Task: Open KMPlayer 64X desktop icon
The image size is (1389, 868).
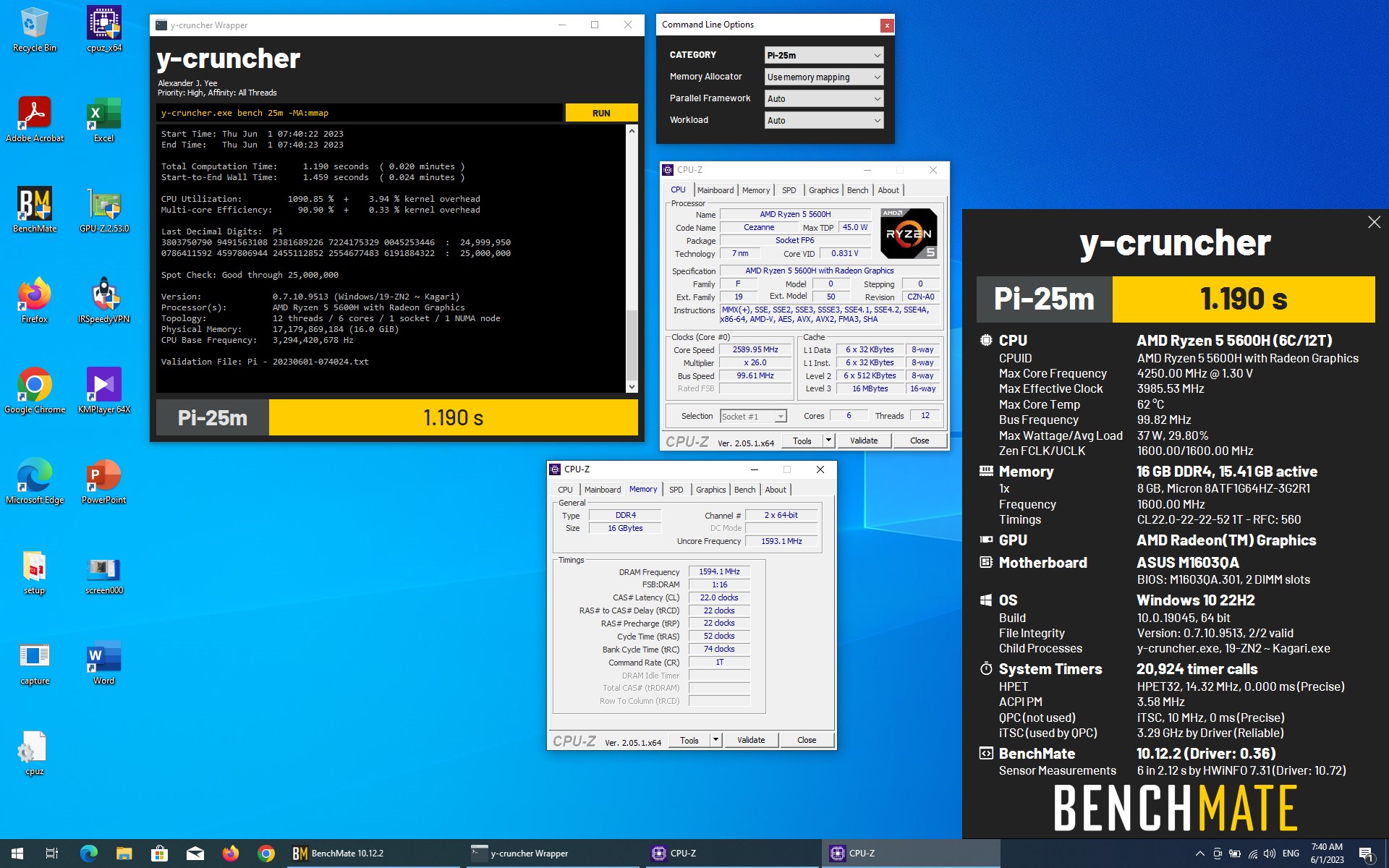Action: point(104,391)
